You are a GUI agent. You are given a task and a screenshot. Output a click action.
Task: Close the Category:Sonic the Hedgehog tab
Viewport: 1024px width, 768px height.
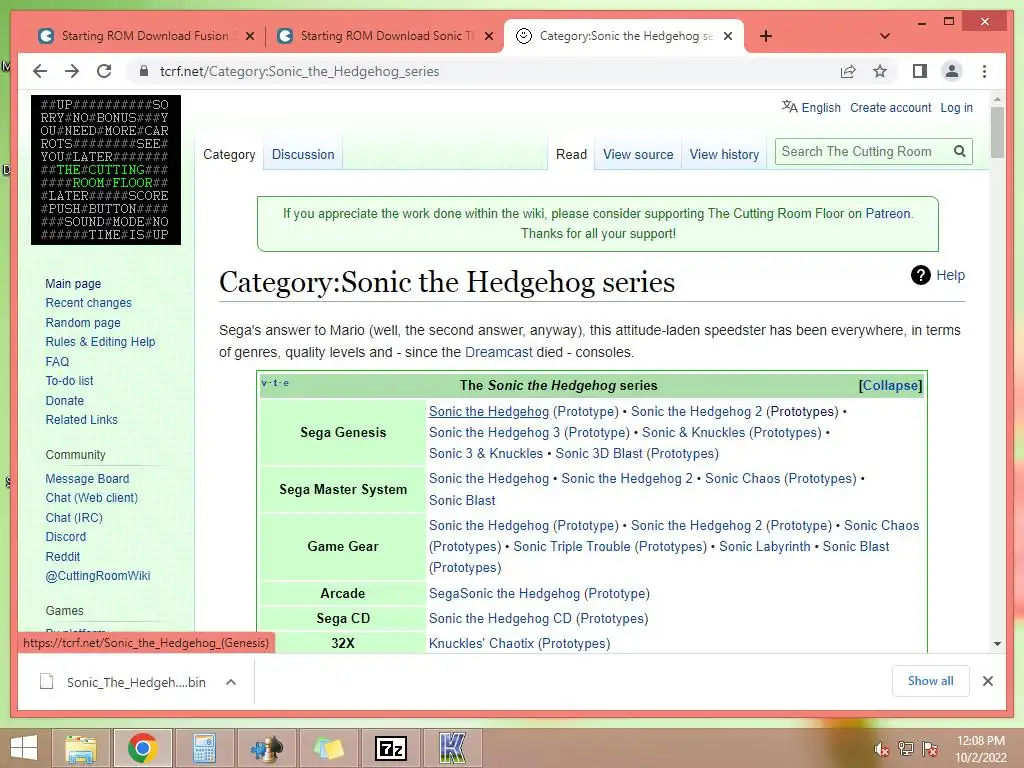728,36
